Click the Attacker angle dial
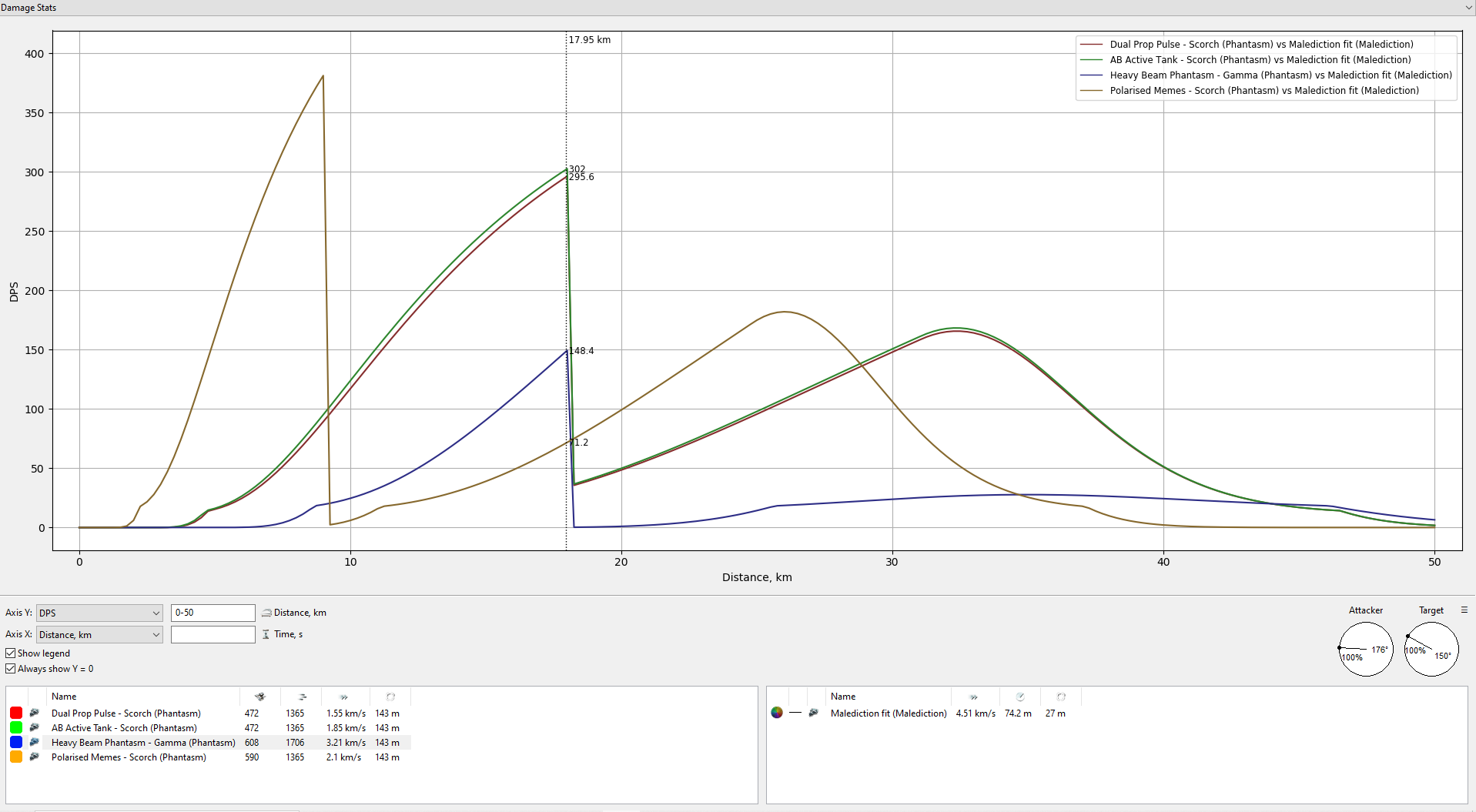 [1365, 649]
